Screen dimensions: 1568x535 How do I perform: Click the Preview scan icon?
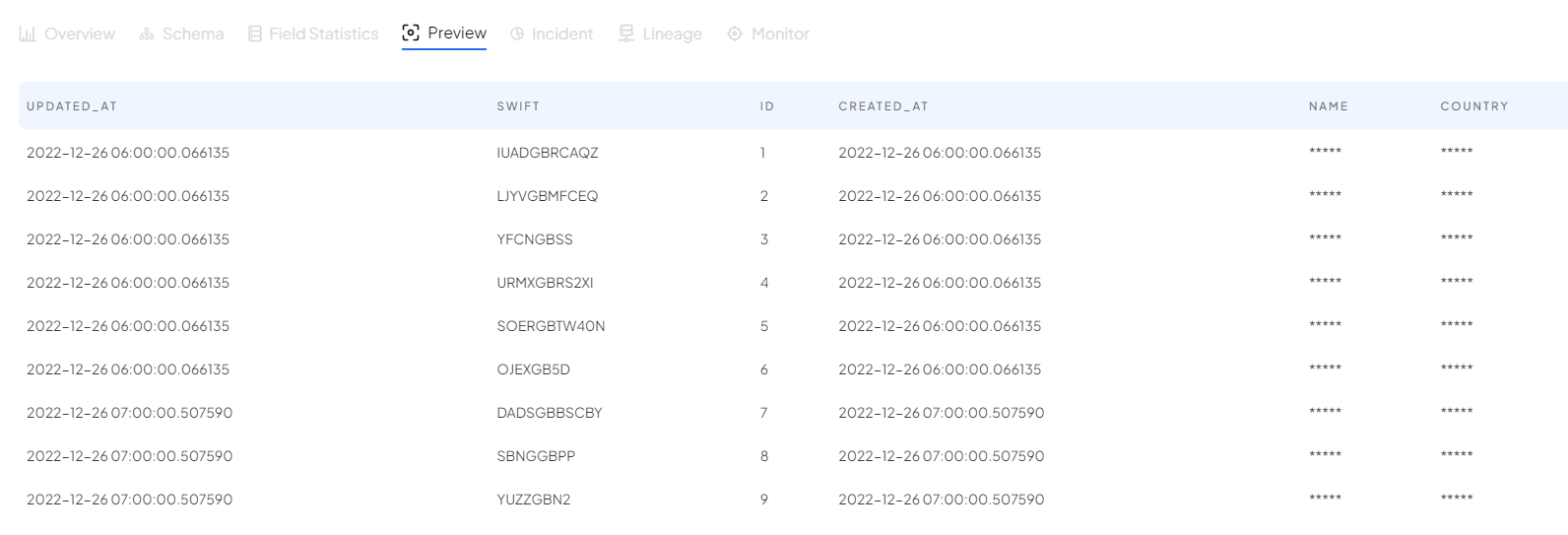click(x=411, y=33)
